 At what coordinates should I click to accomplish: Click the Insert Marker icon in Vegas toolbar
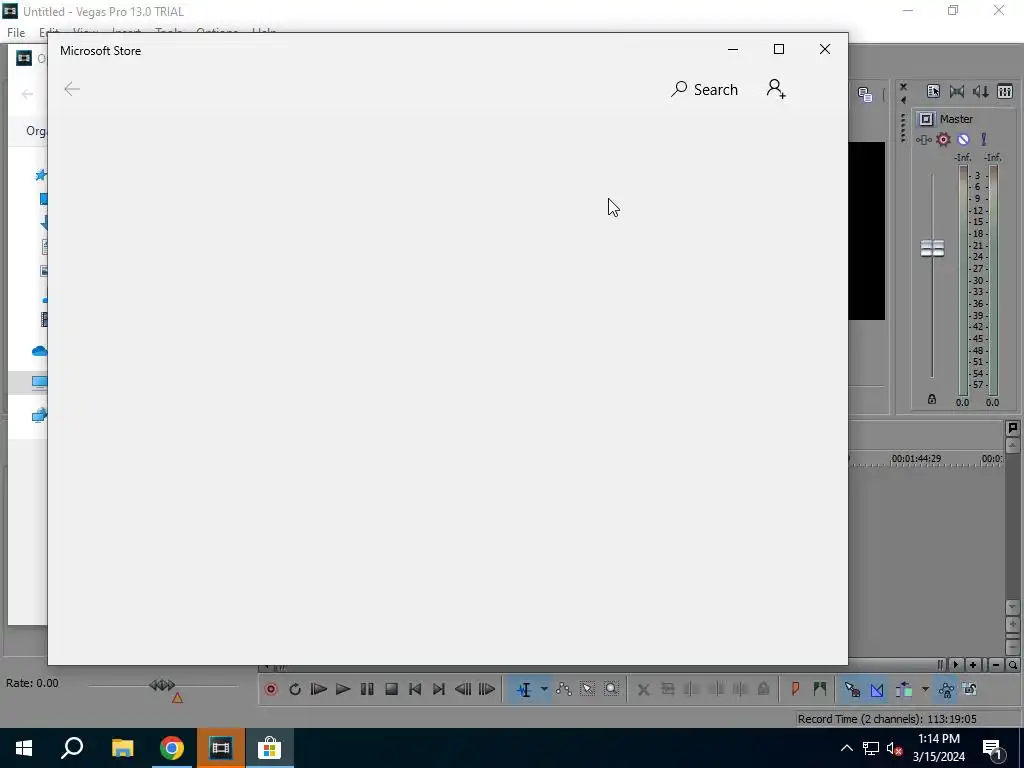click(x=795, y=689)
